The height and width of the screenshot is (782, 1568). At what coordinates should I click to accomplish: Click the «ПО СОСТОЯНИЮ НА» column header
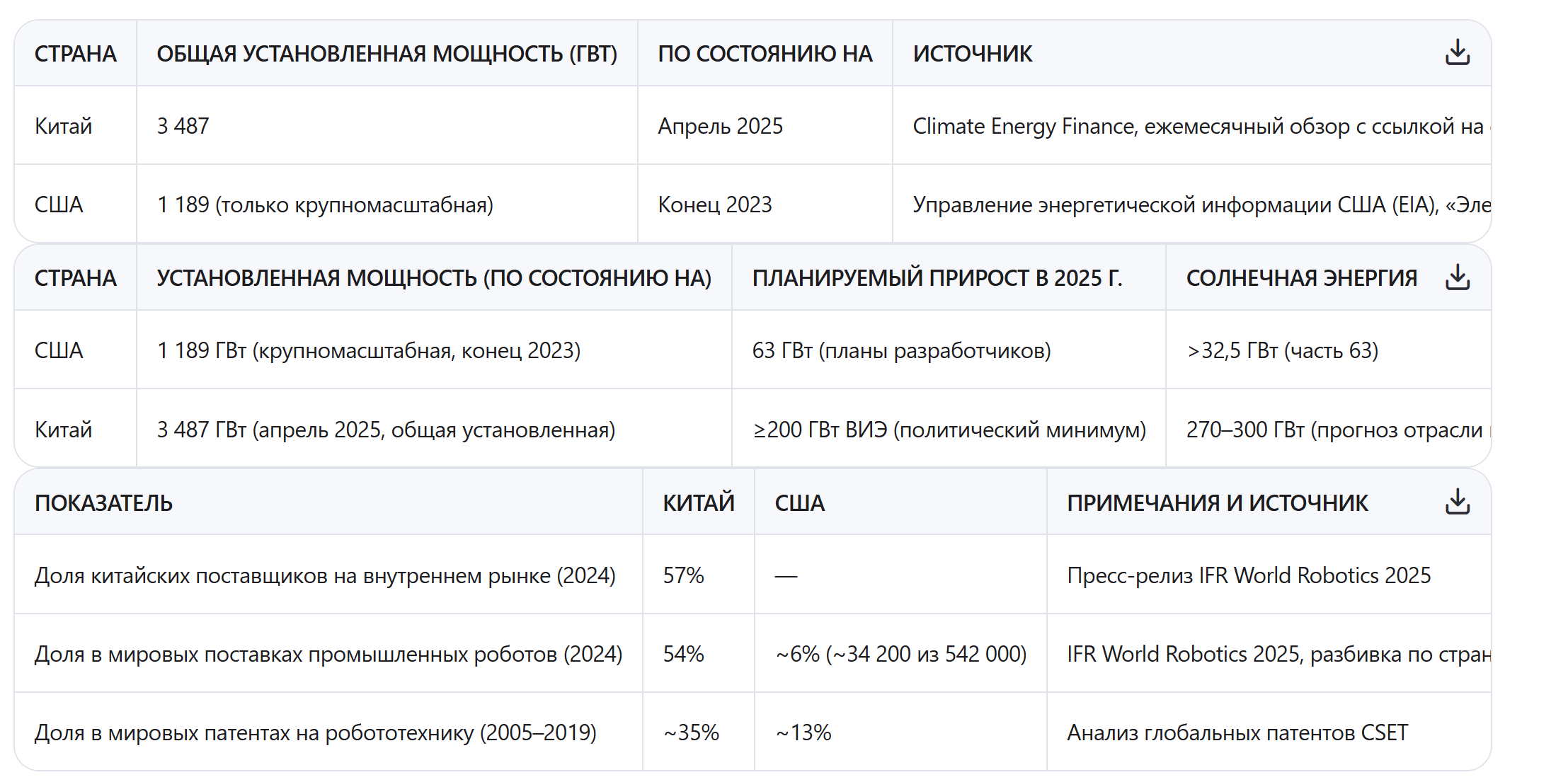pos(765,54)
